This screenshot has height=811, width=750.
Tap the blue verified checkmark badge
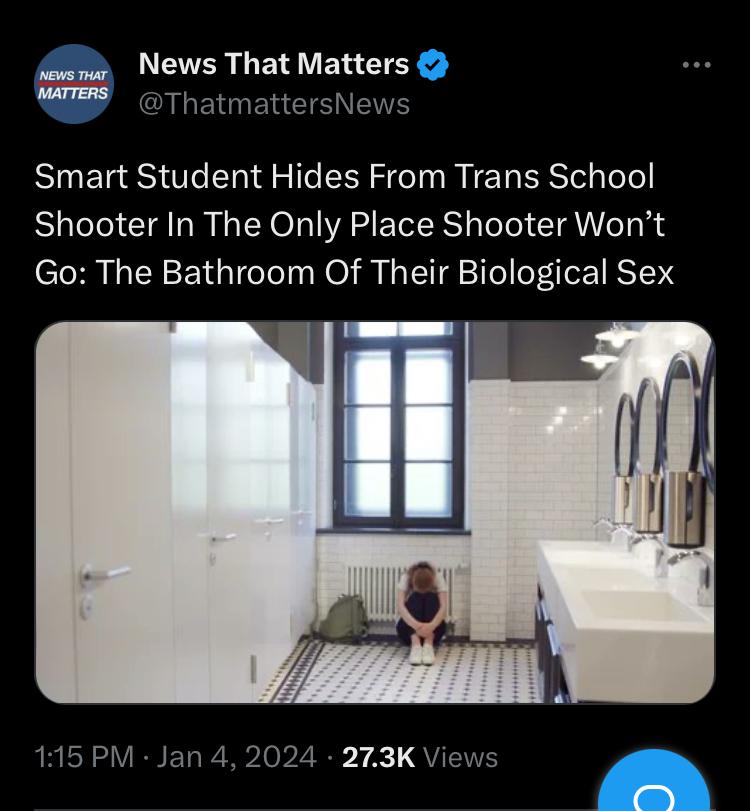pyautogui.click(x=432, y=65)
